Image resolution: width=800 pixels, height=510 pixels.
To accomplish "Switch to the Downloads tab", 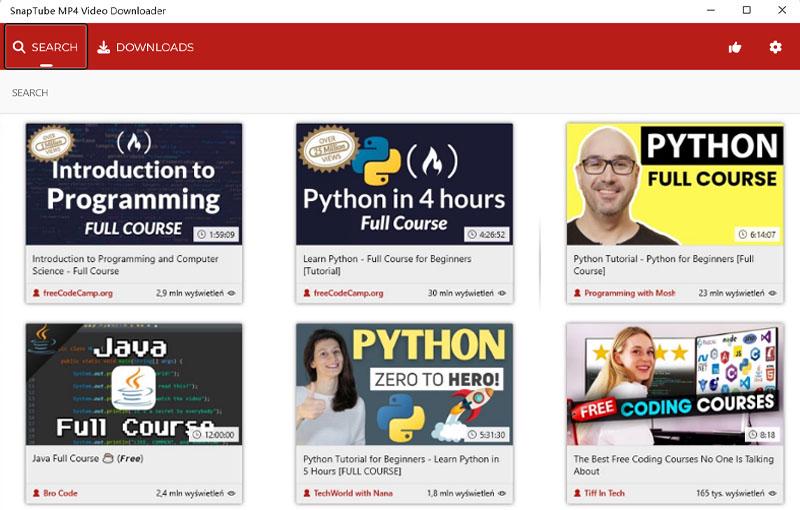I will pyautogui.click(x=145, y=47).
